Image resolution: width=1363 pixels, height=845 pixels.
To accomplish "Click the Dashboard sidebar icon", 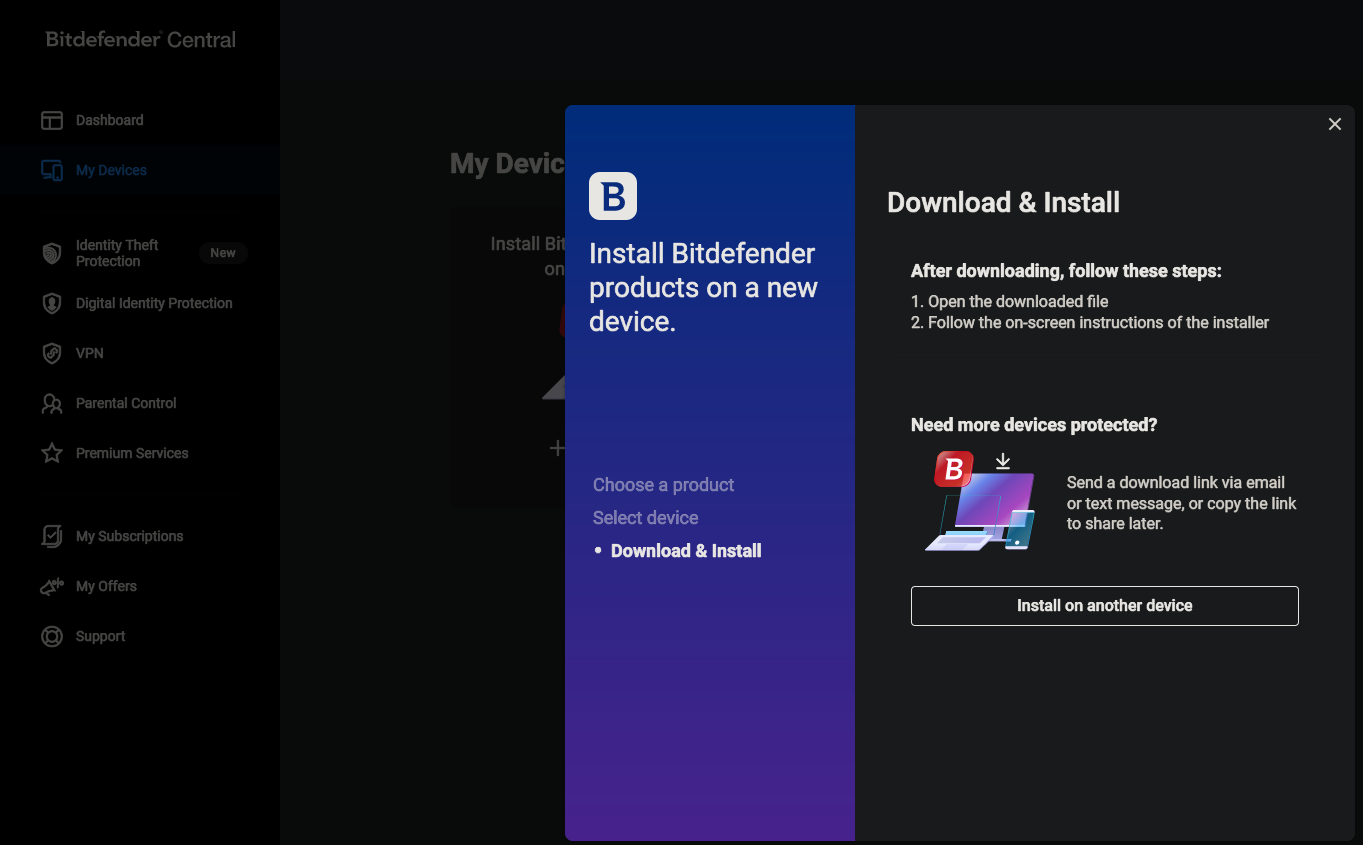I will pyautogui.click(x=52, y=121).
